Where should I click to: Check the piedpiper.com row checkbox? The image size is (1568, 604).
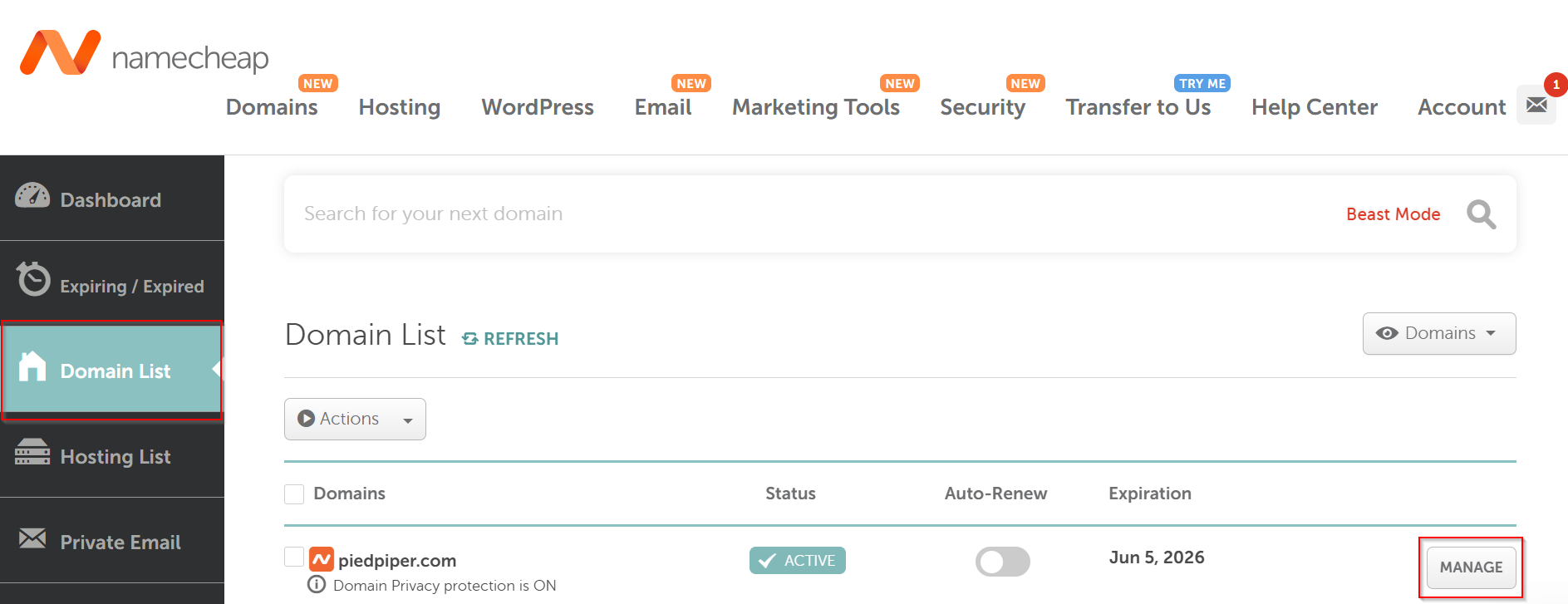294,557
